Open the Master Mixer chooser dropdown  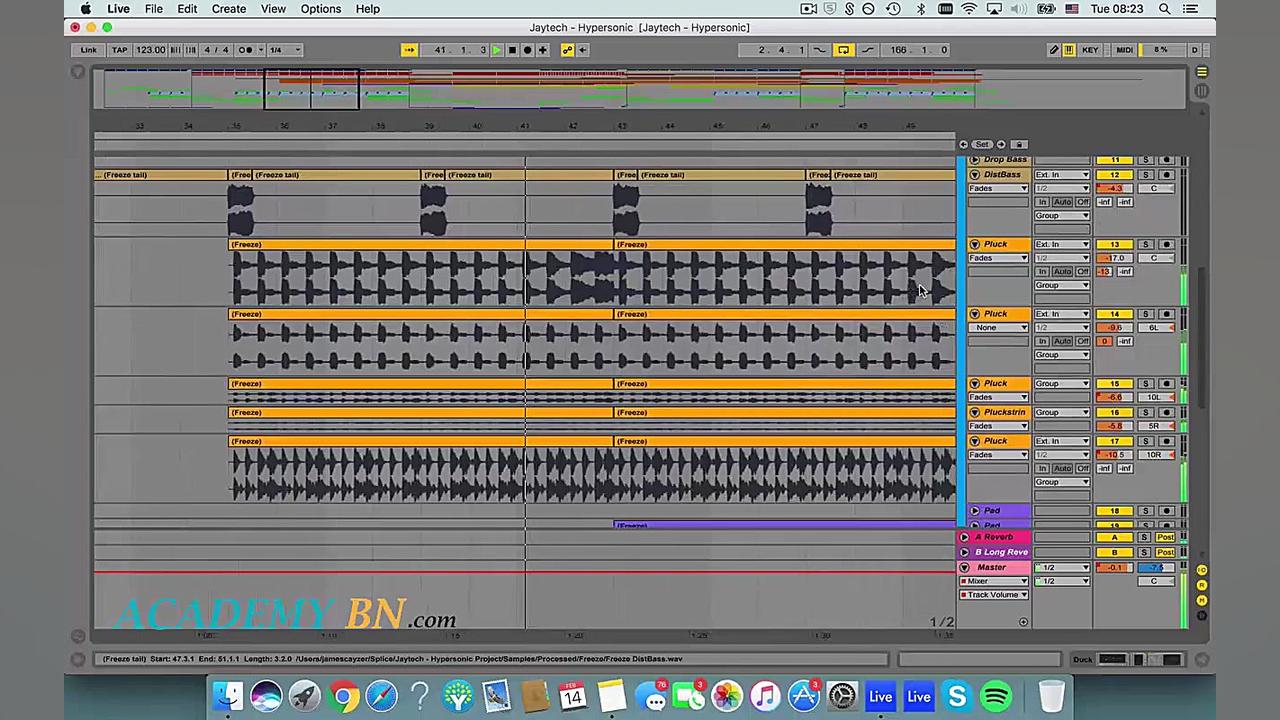click(x=994, y=581)
